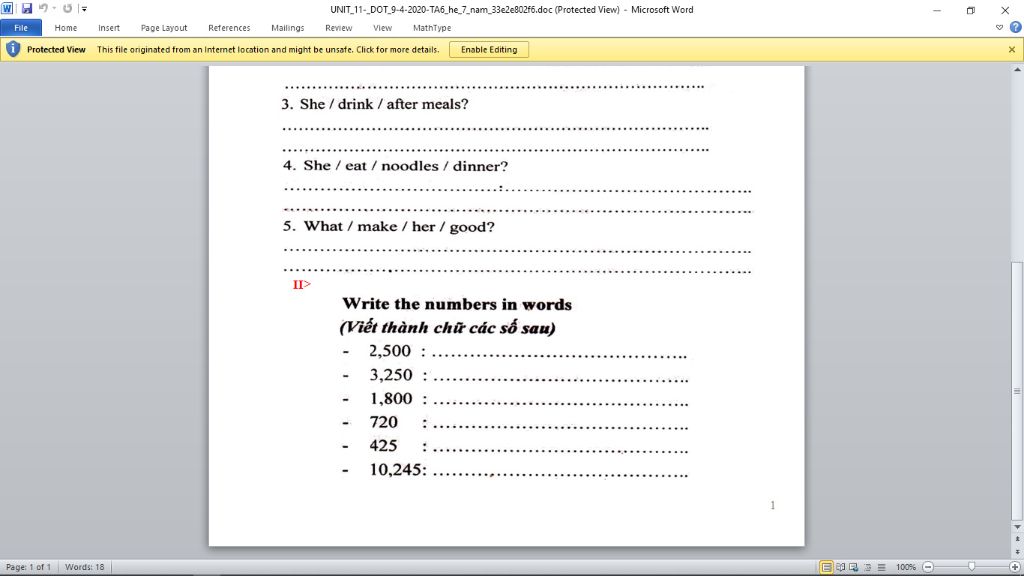The image size is (1024, 576).
Task: Switch to the Mailings tab
Action: tap(287, 28)
